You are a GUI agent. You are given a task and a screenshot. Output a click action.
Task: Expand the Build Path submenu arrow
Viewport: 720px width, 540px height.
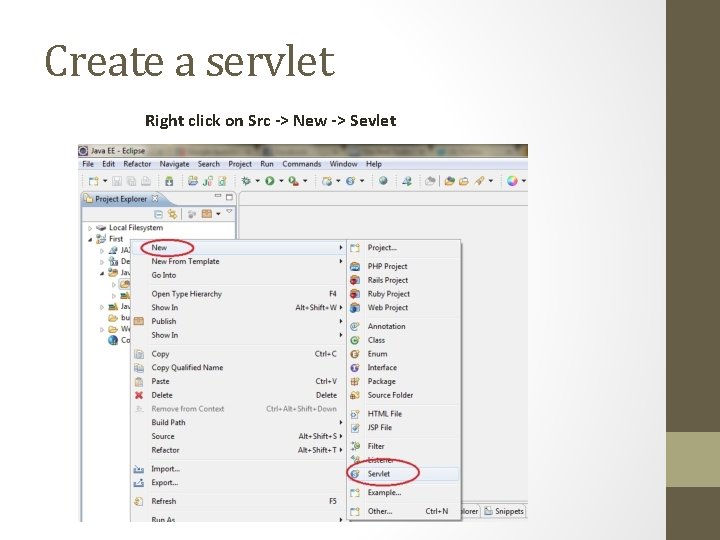(340, 422)
